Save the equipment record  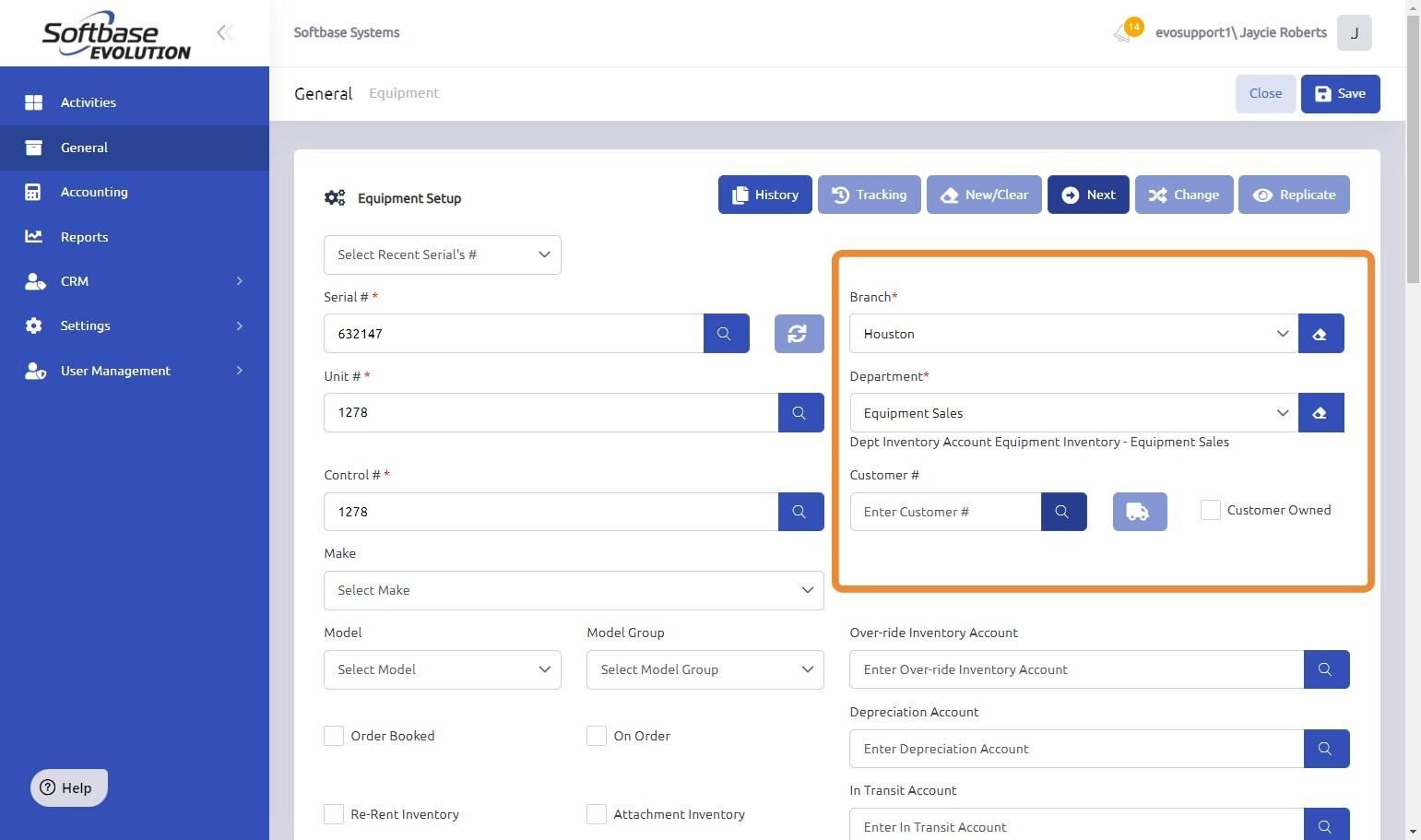pyautogui.click(x=1341, y=94)
